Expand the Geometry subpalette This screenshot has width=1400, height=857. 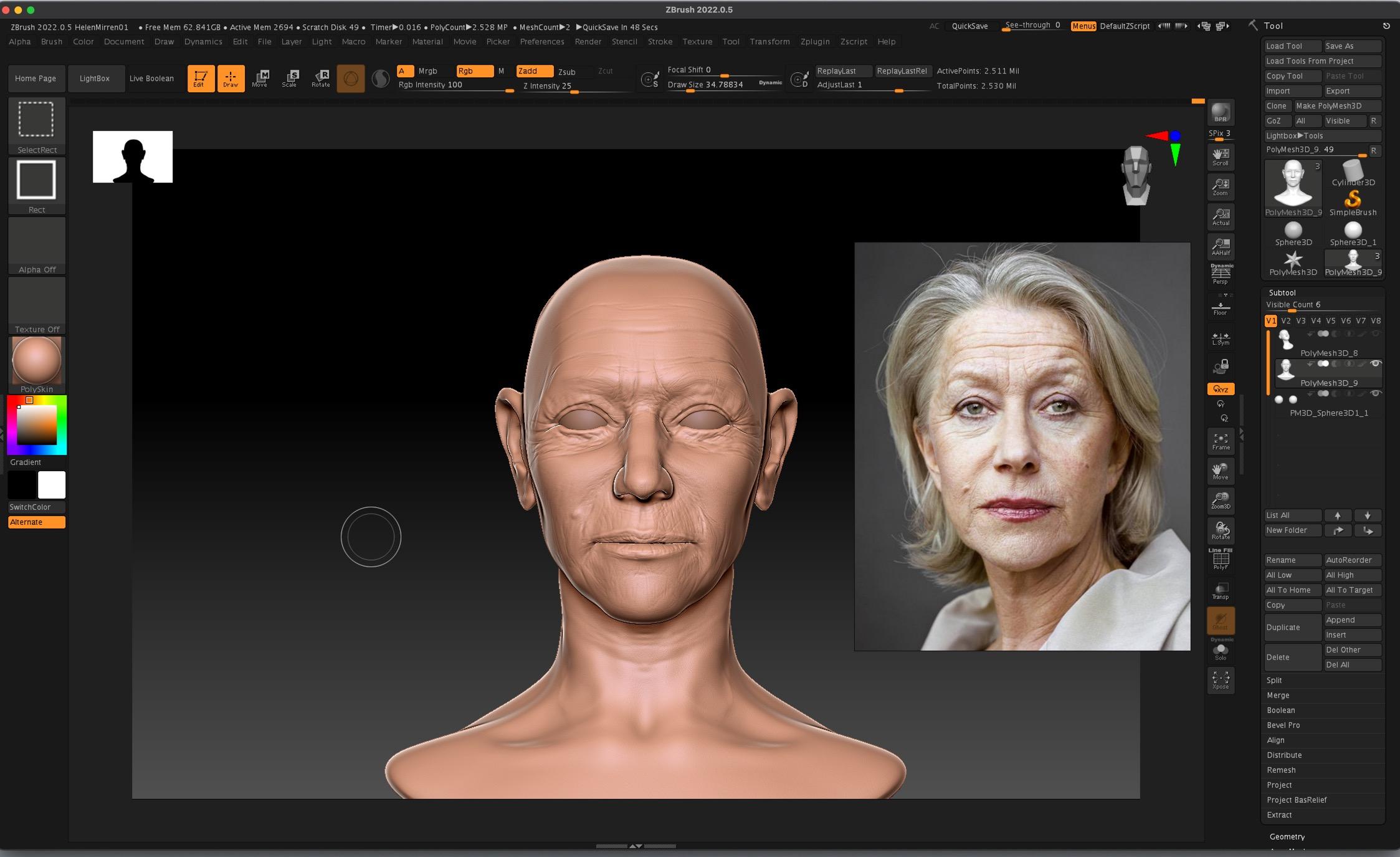1287,836
